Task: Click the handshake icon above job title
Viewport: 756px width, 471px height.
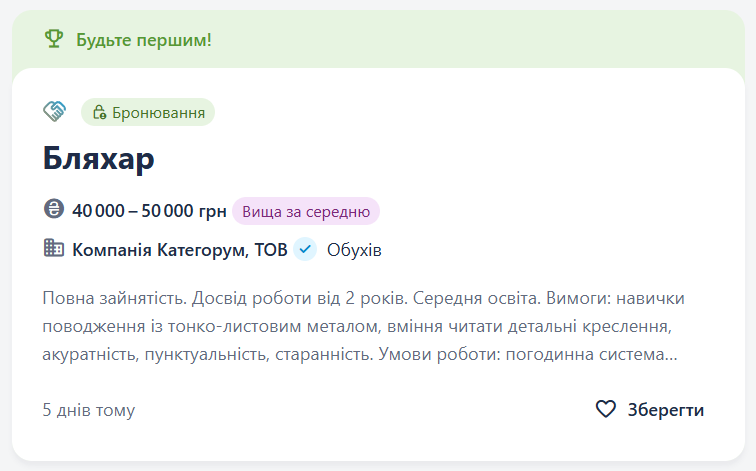Action: 54,111
